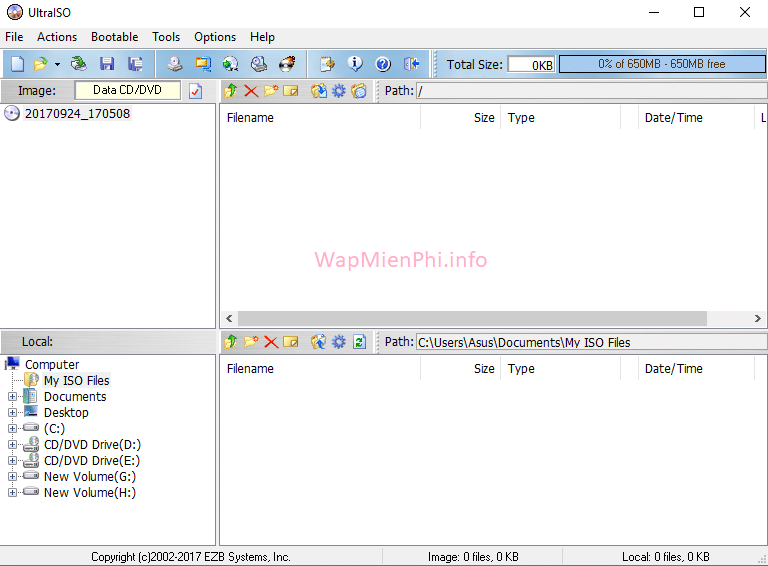Click the Exit door toolbar icon
Viewport: 768px width, 566px height.
pos(411,64)
